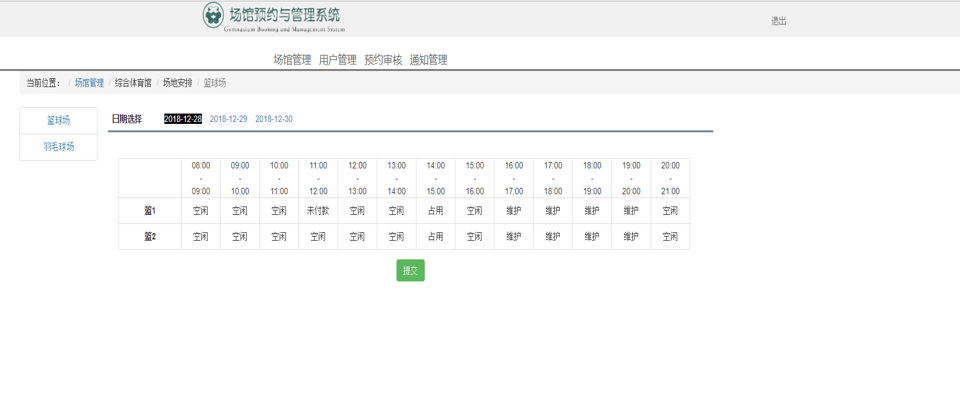Select 篮1 slot at 10:00 (空闲)
Image resolution: width=960 pixels, height=413 pixels.
pyautogui.click(x=279, y=210)
